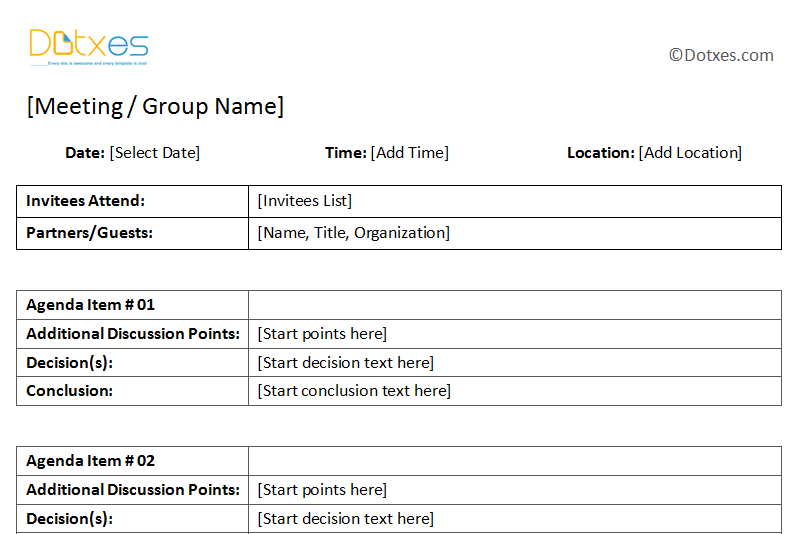Click the [Add Time] placeholder

click(410, 152)
